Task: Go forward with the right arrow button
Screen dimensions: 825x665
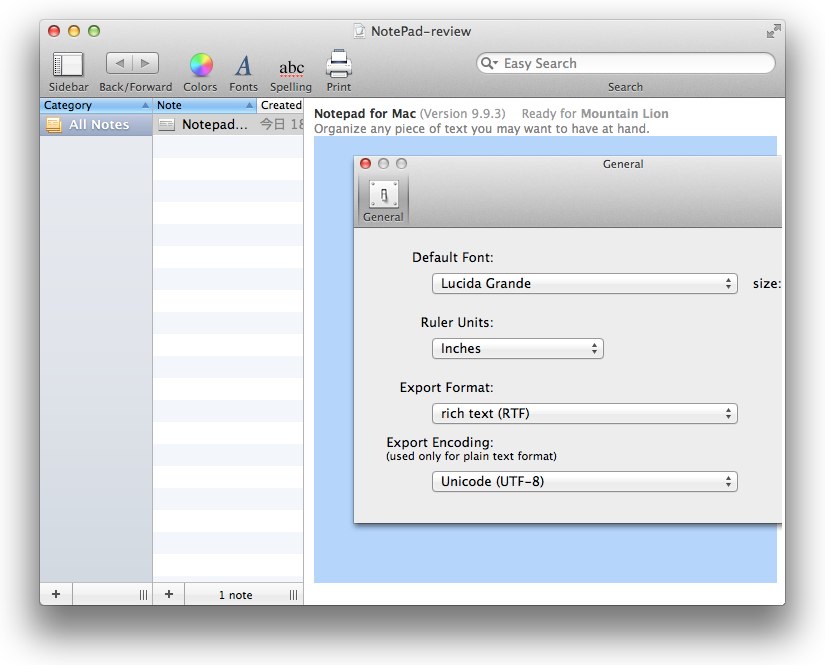Action: [146, 63]
